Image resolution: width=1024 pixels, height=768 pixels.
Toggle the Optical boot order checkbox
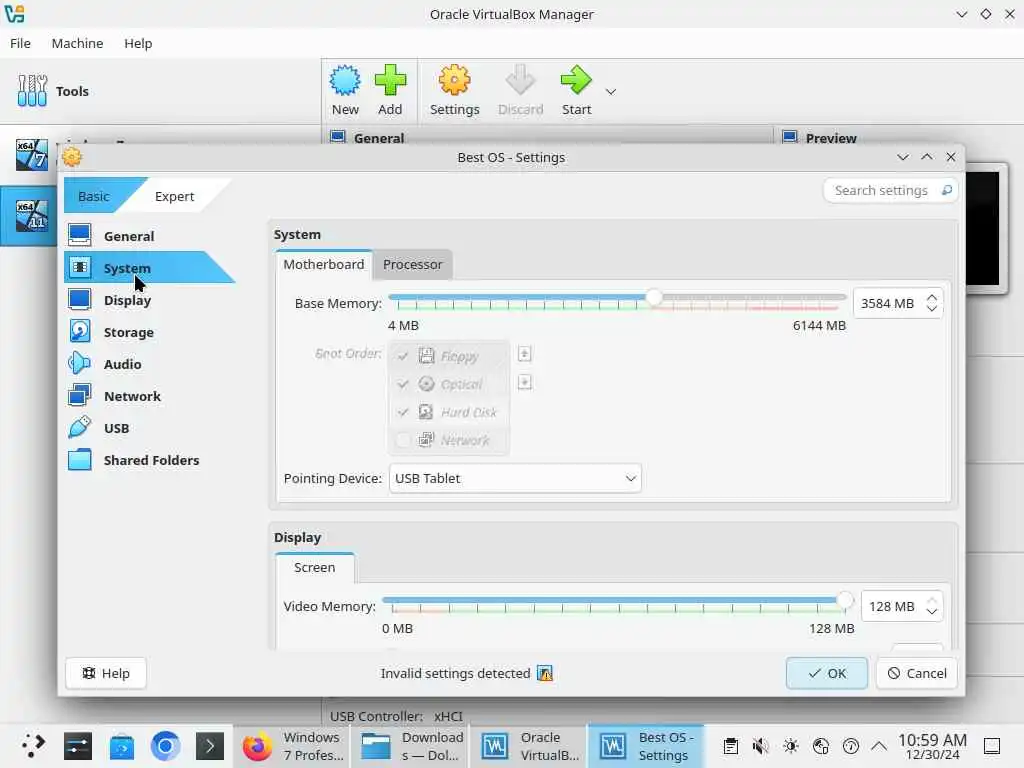(x=403, y=384)
